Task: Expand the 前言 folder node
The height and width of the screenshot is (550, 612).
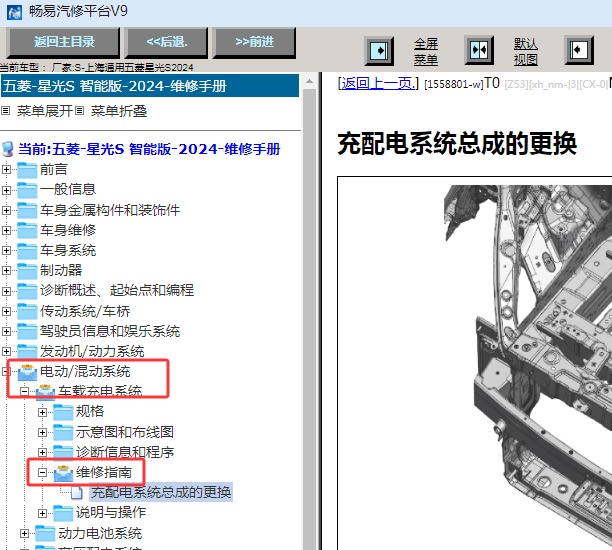Action: click(6, 170)
